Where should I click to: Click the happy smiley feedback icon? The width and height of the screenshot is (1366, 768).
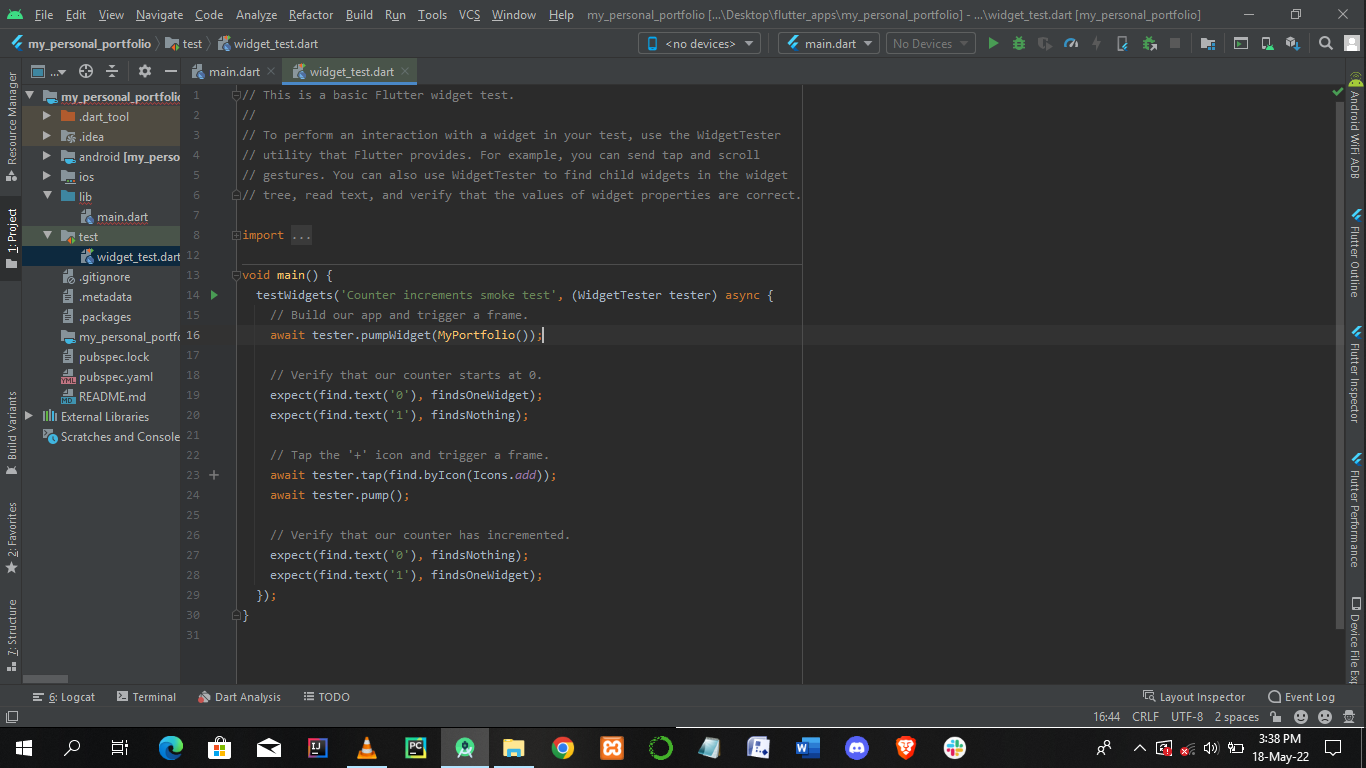pos(1301,717)
